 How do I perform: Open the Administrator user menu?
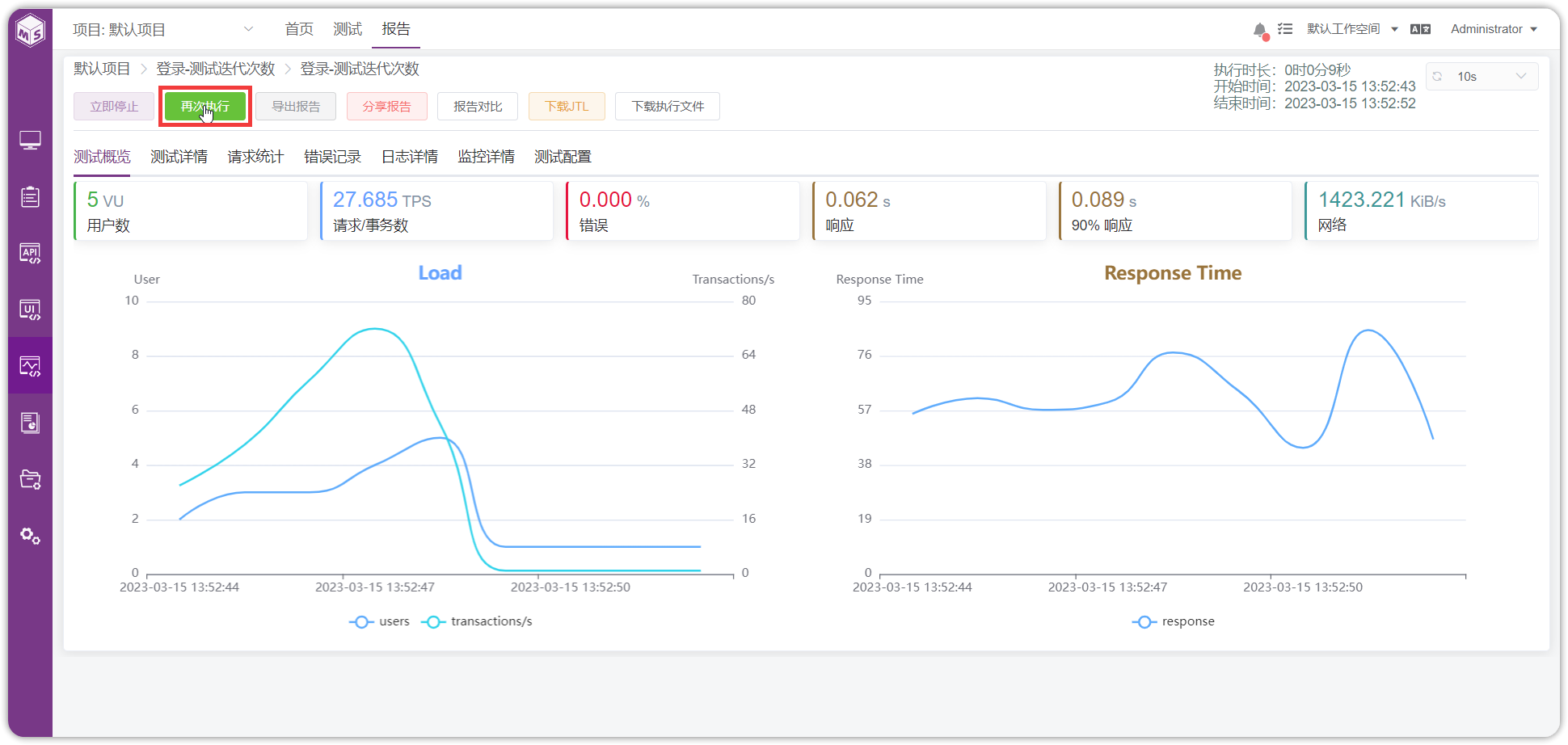[1494, 29]
